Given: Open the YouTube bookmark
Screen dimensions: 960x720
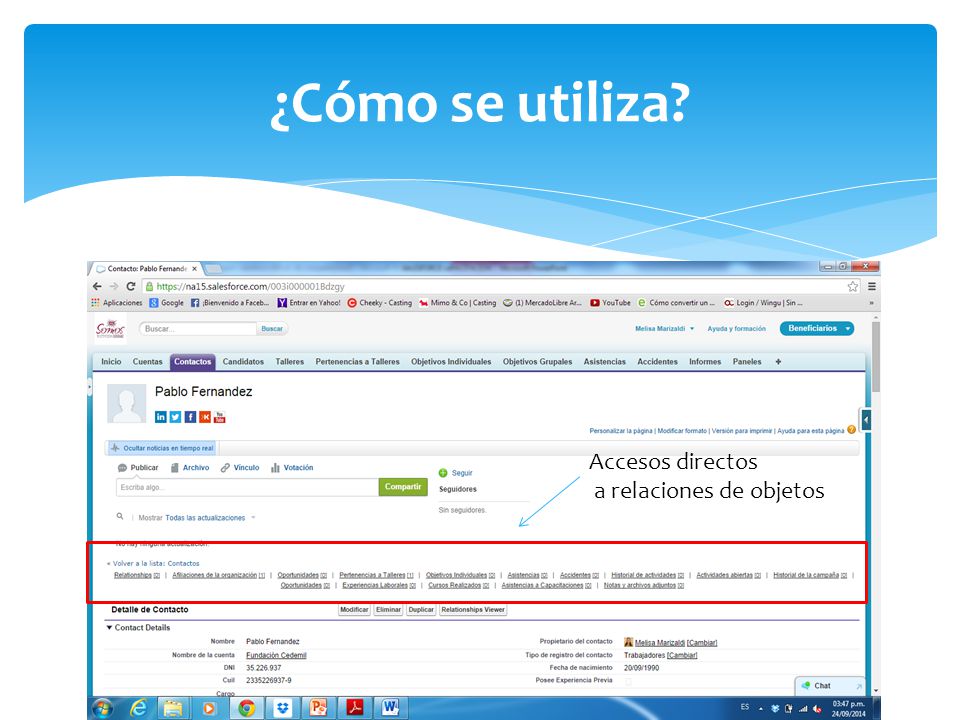Looking at the screenshot, I should (610, 302).
